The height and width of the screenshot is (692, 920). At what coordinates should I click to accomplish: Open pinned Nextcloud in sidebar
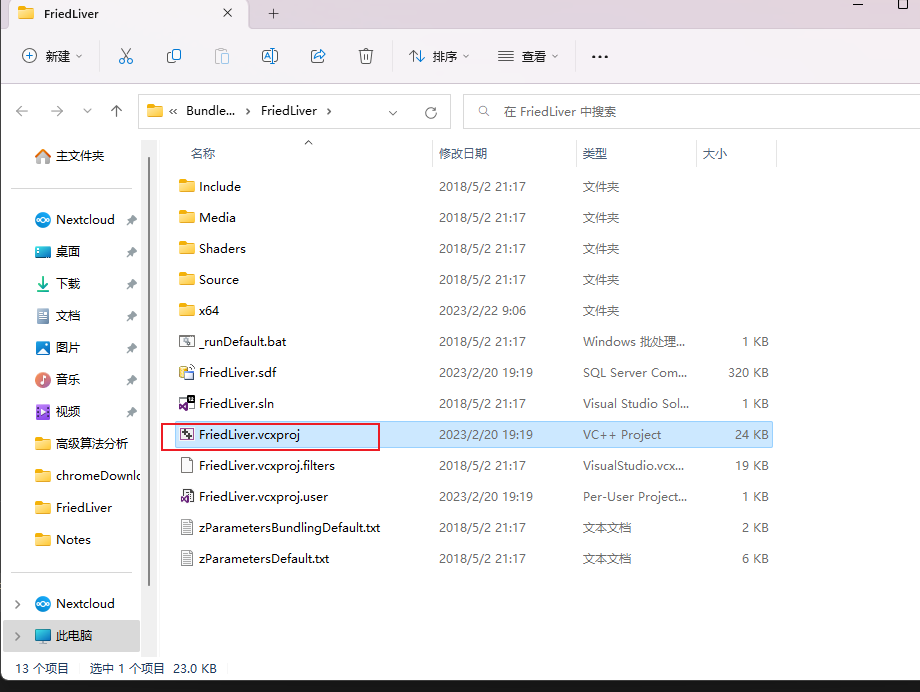coord(75,220)
